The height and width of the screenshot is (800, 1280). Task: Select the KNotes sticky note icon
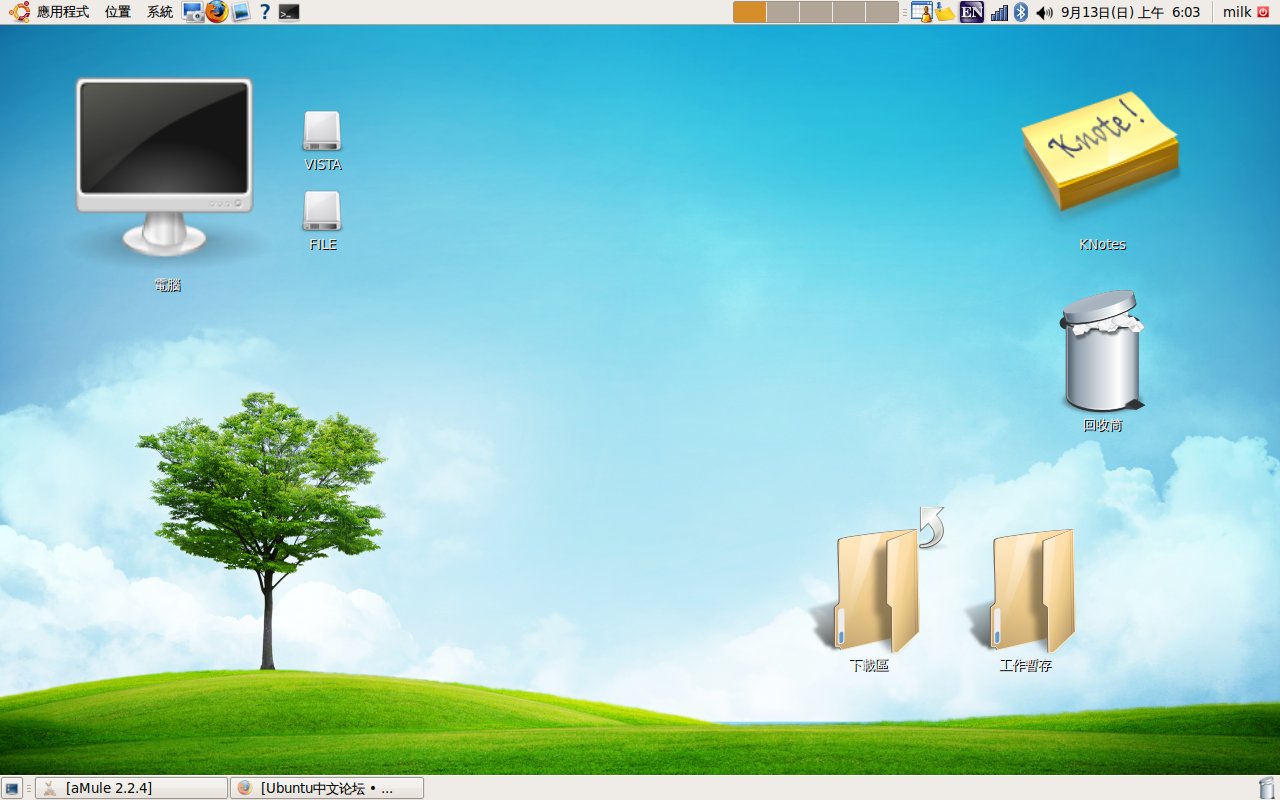[x=1101, y=170]
